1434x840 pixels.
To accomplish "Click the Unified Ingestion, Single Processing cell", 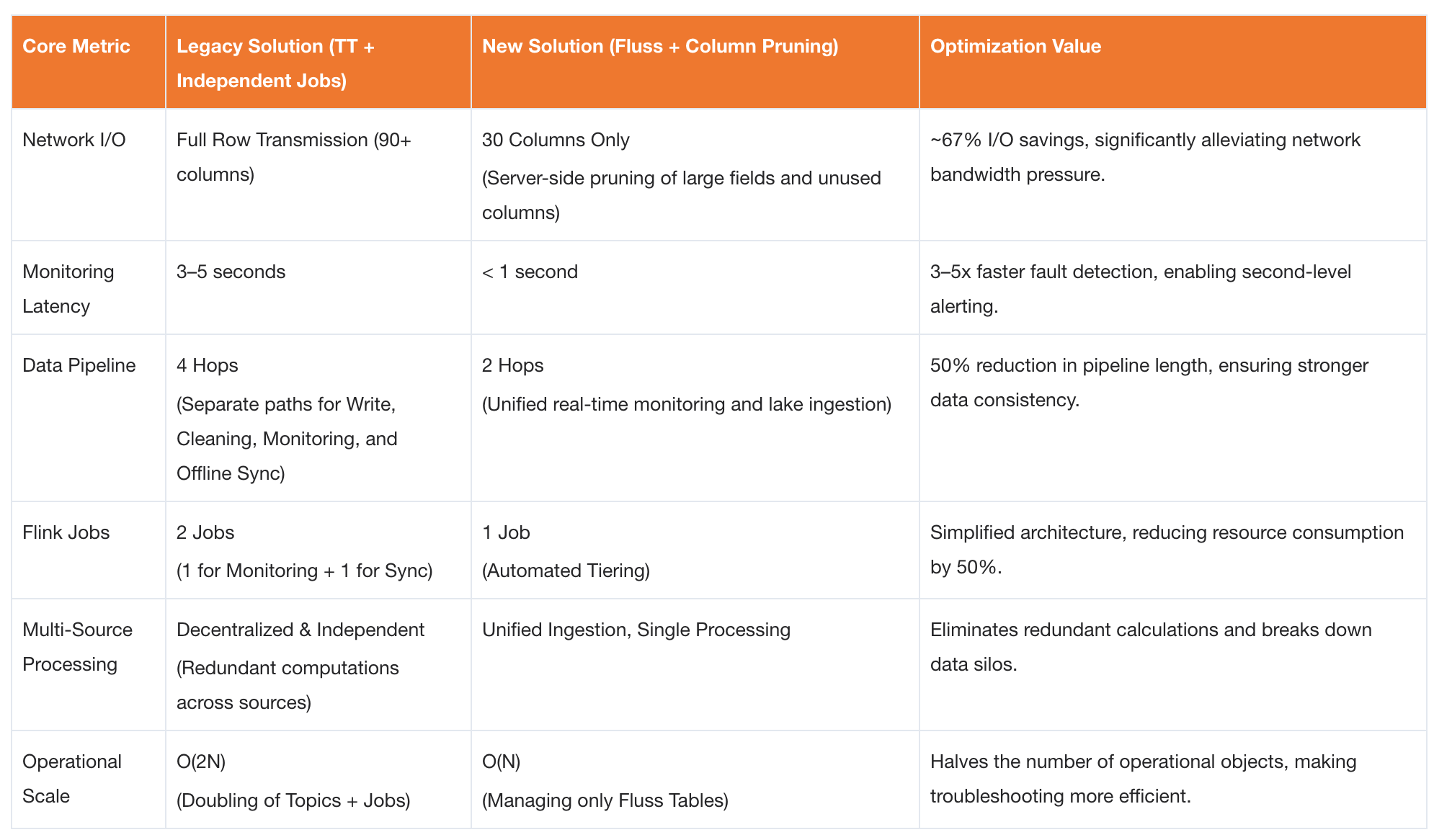I will (636, 630).
